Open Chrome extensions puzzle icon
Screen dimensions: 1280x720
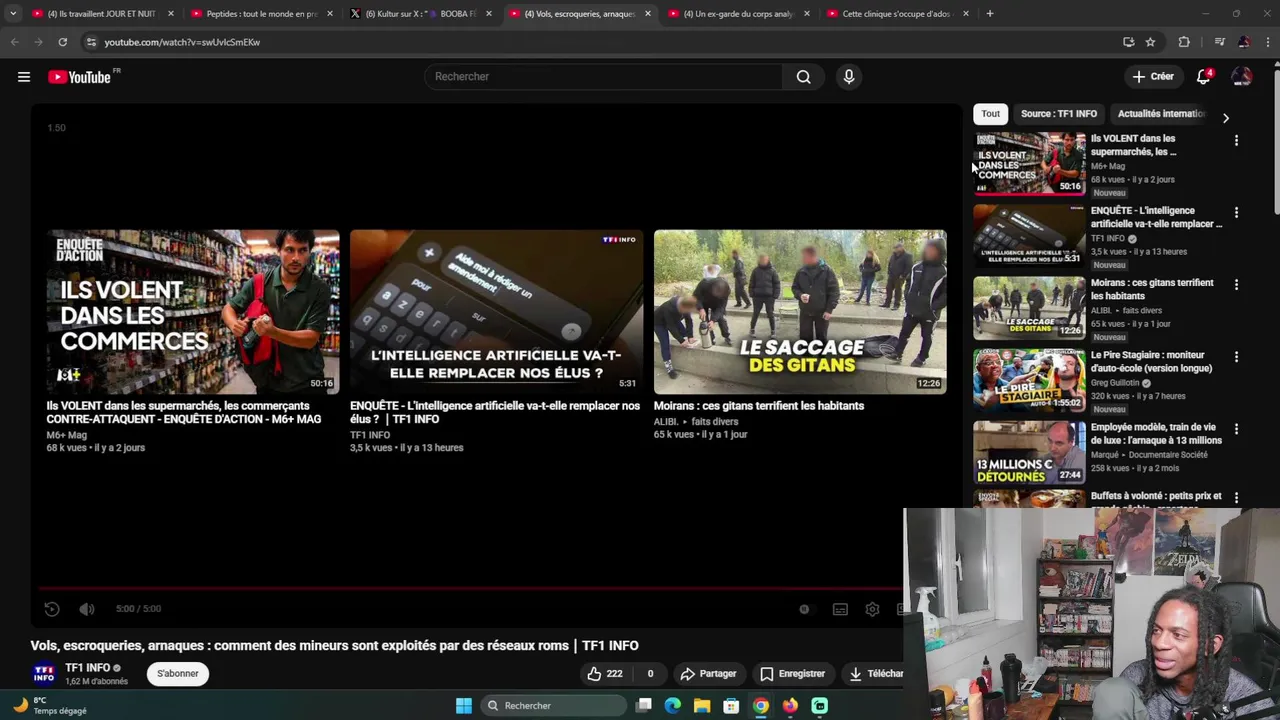click(1184, 42)
